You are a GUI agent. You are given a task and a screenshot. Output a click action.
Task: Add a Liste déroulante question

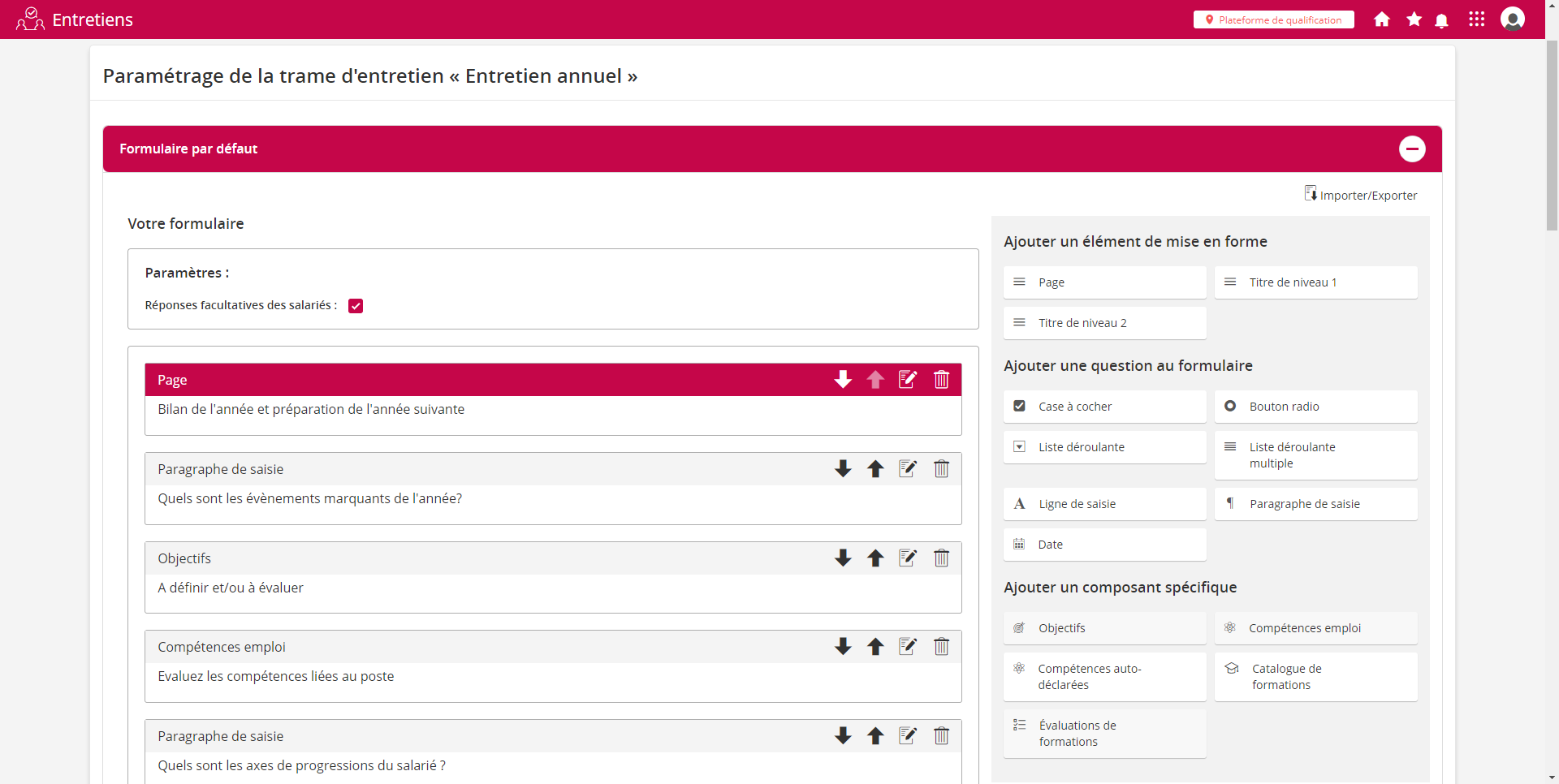tap(1104, 447)
